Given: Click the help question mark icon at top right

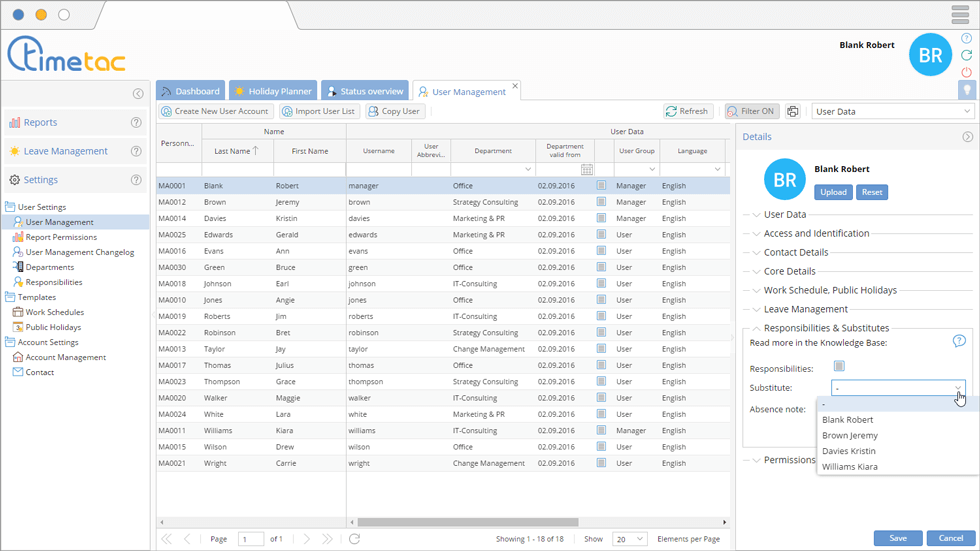Looking at the screenshot, I should click(x=966, y=38).
